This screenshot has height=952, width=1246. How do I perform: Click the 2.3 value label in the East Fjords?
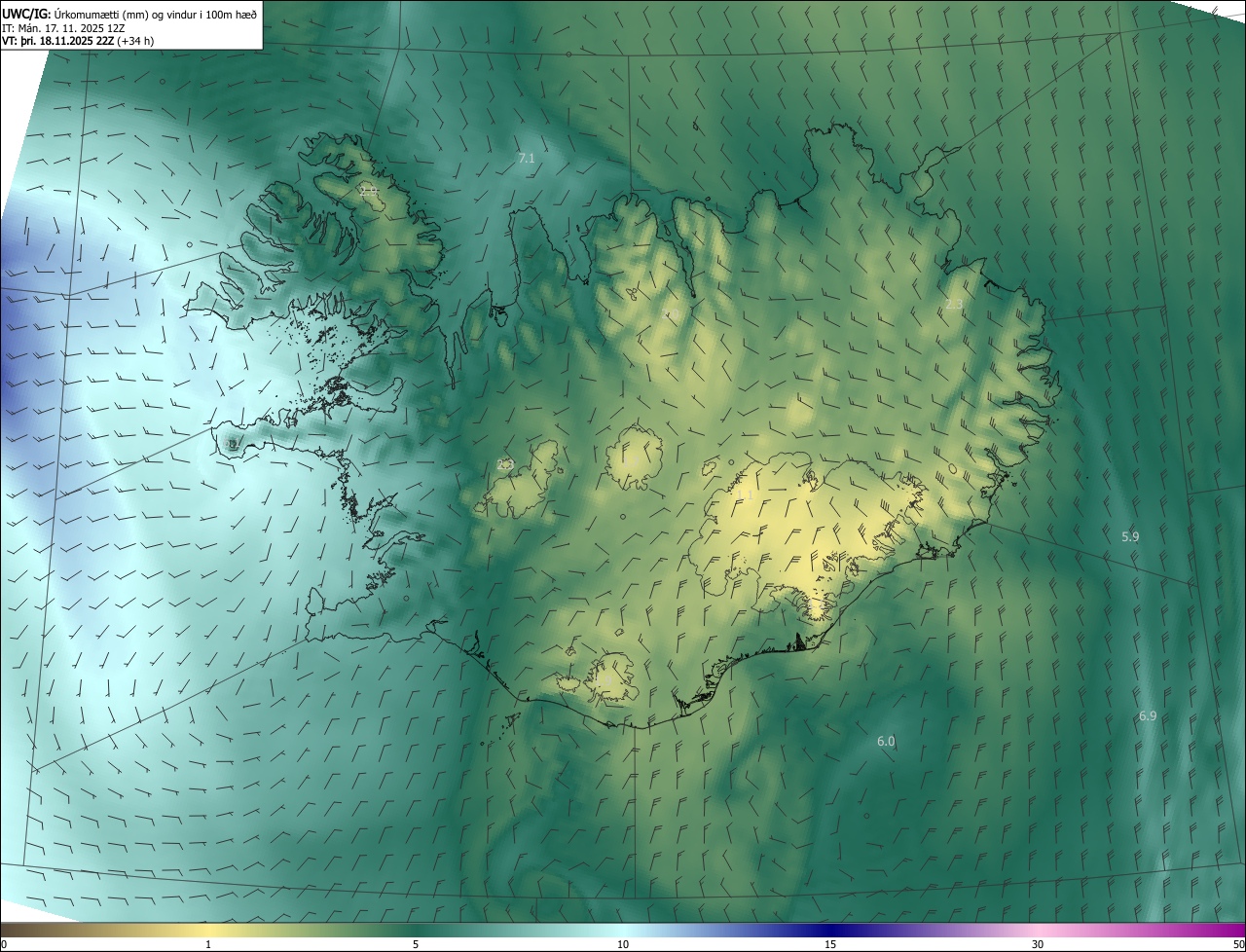(954, 305)
